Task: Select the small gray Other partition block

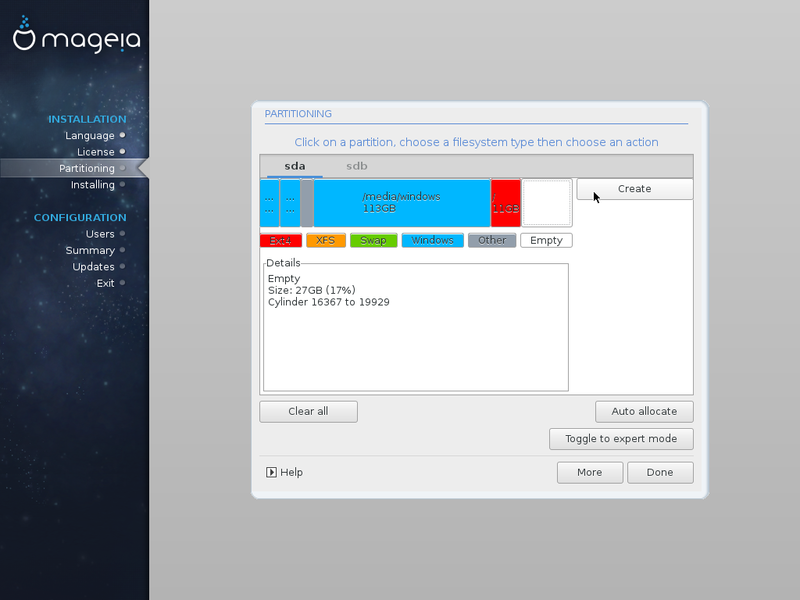Action: point(307,203)
